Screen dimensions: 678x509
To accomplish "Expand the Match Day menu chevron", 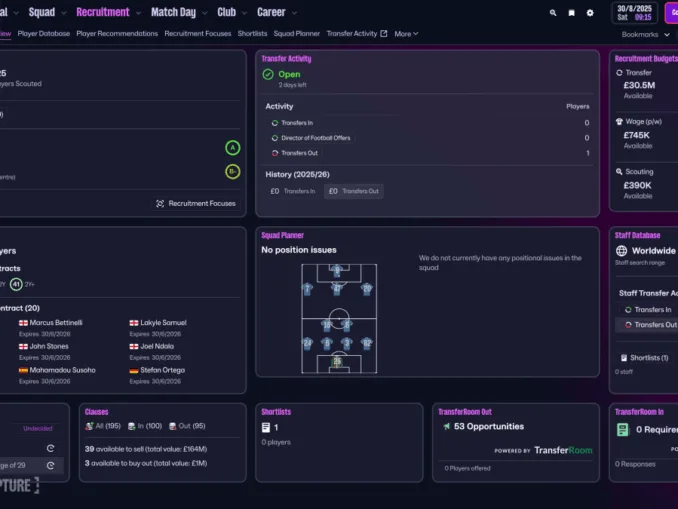I will 204,13.
